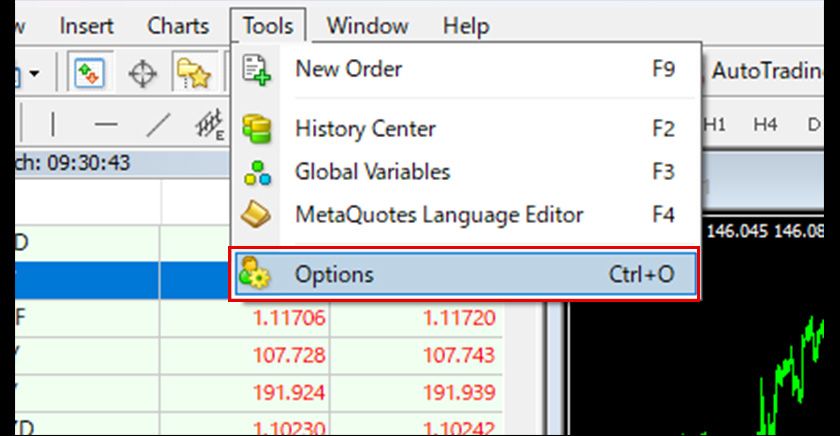The width and height of the screenshot is (840, 436).
Task: Open the Charts menu
Action: coord(178,26)
